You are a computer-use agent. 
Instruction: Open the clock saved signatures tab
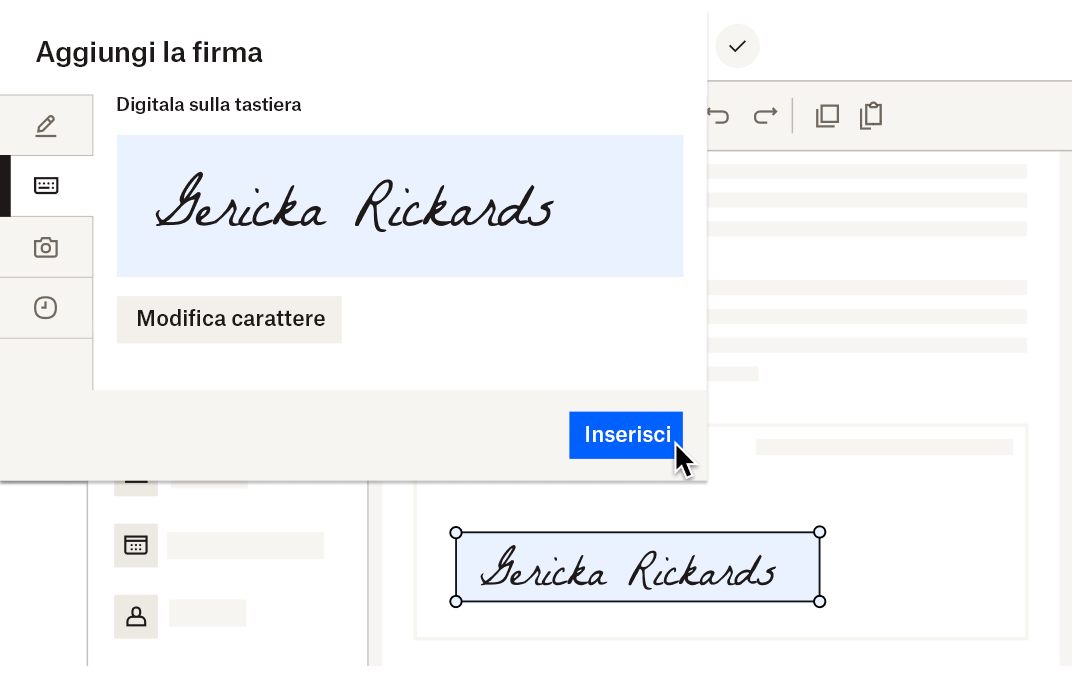pyautogui.click(x=46, y=308)
